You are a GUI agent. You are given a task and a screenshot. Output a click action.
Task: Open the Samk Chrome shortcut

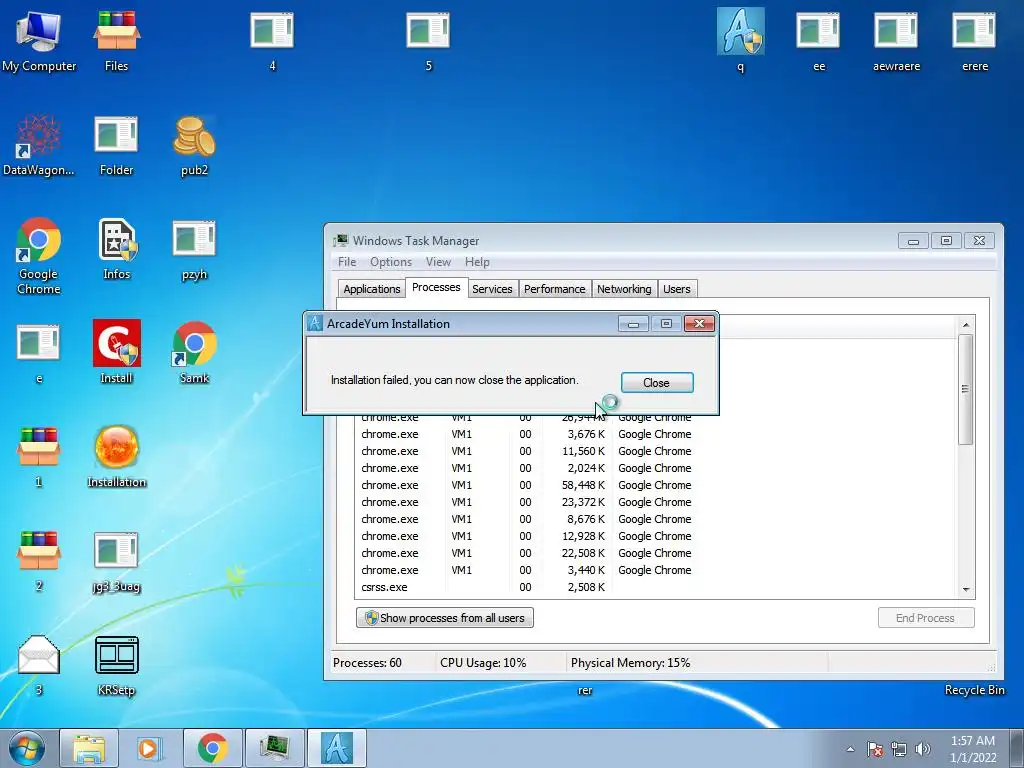[194, 353]
